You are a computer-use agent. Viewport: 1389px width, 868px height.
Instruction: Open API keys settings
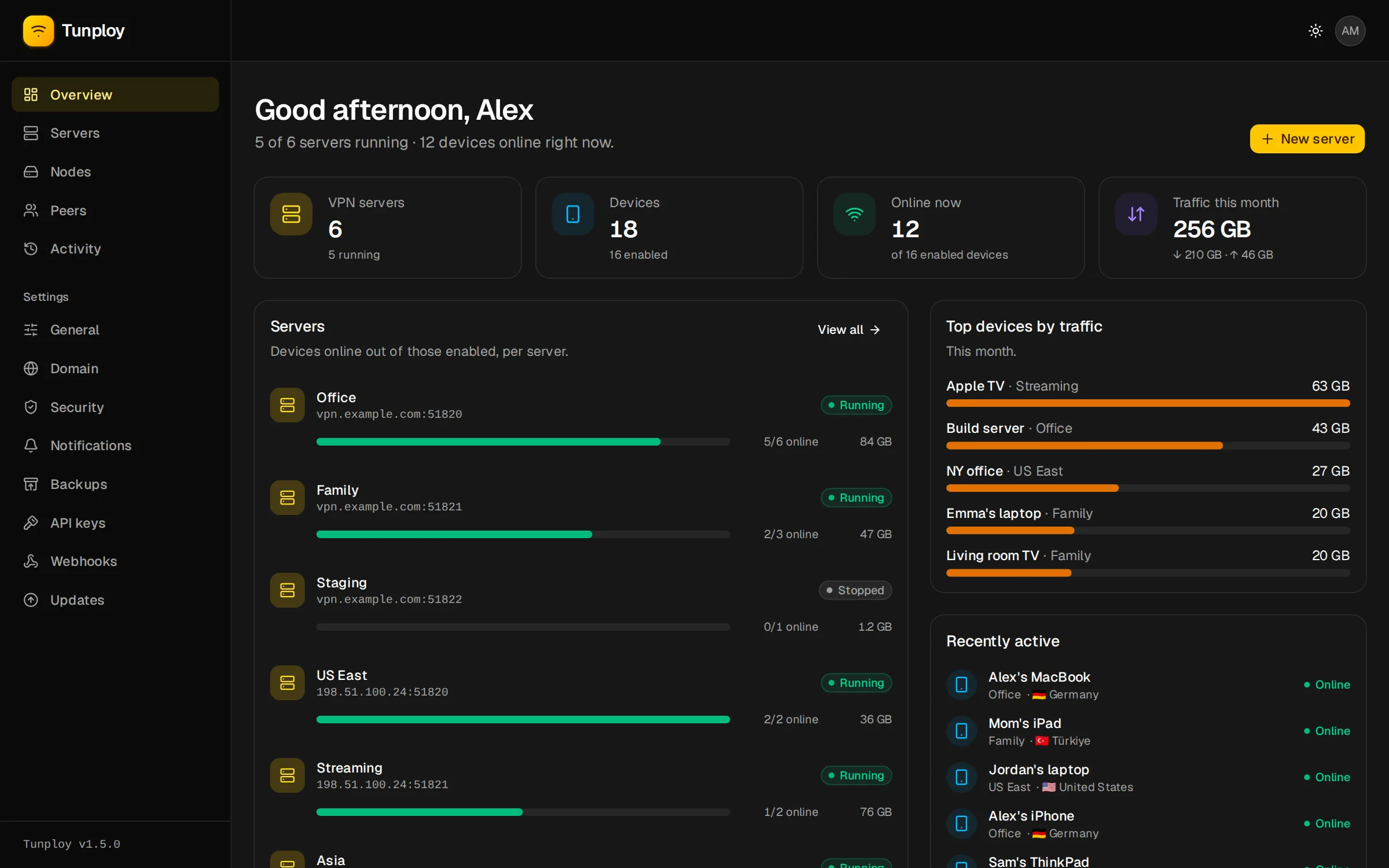click(115, 523)
